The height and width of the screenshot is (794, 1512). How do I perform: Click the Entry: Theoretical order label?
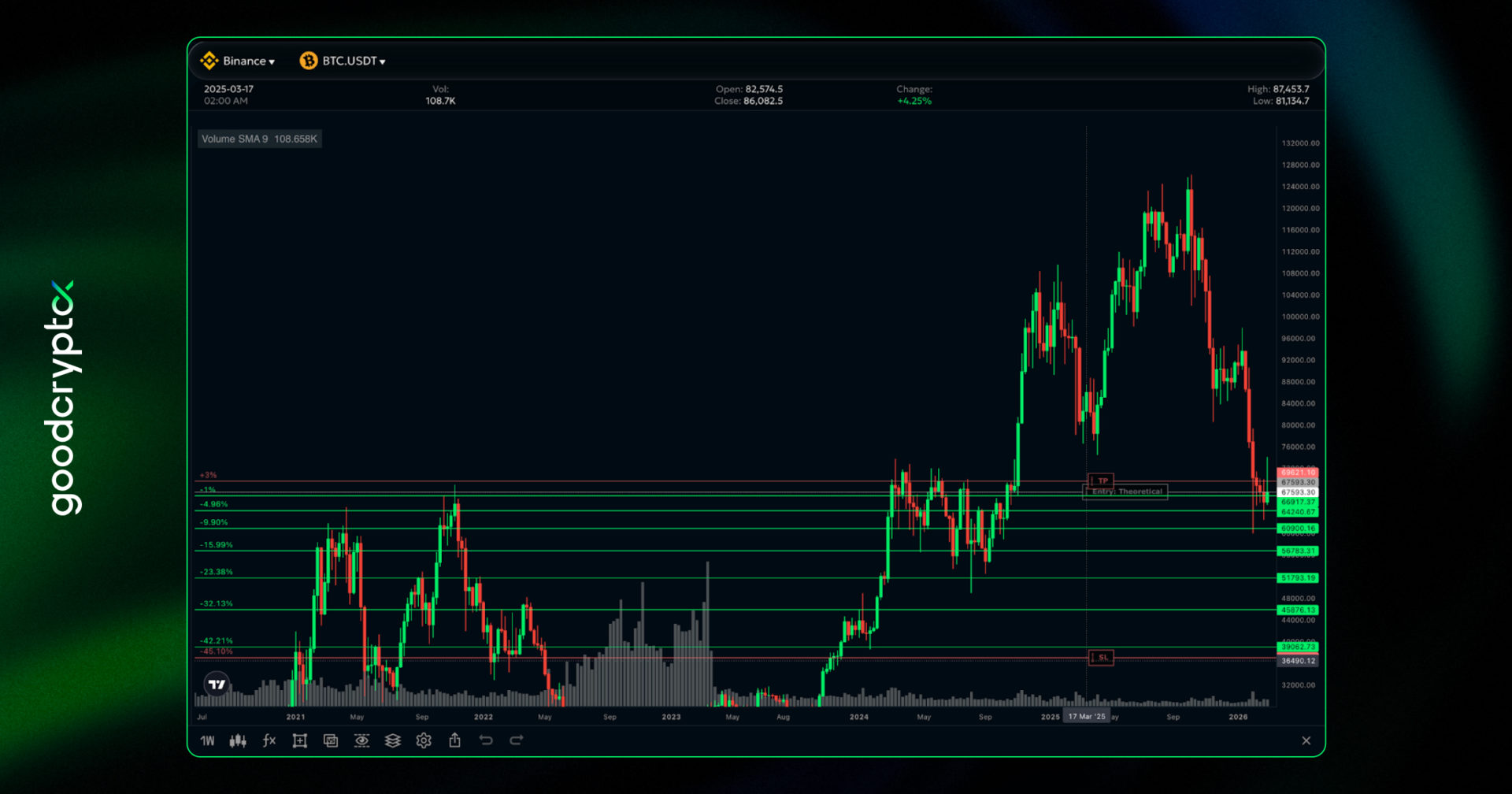click(1126, 492)
